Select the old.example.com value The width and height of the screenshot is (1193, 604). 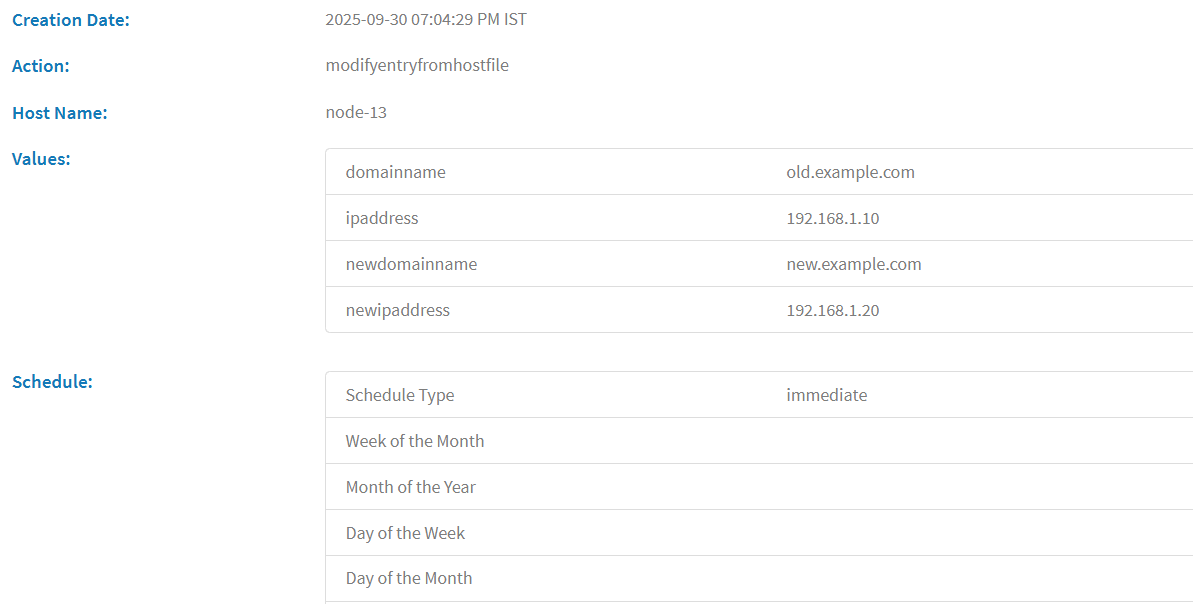pos(850,172)
